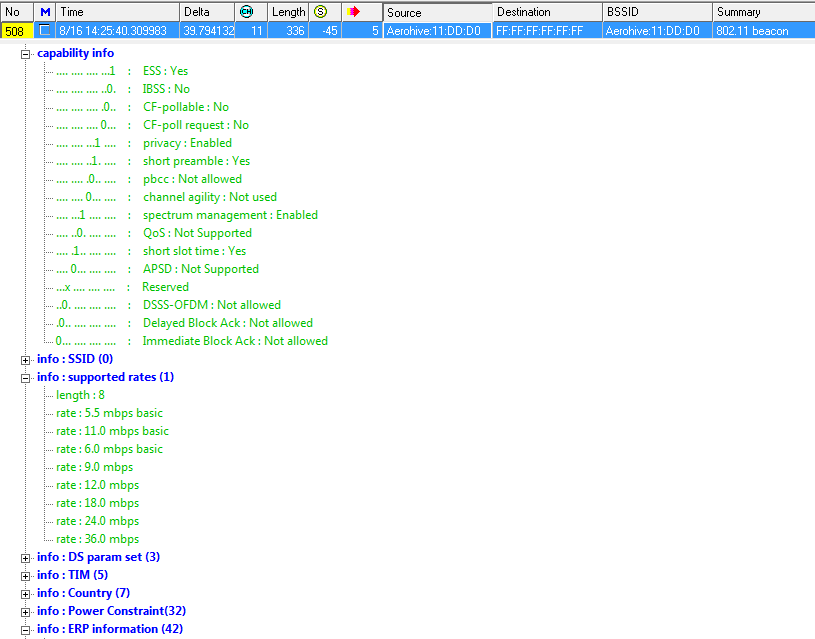Screen dimensions: 815x639
Task: Collapse the capability info tree node
Action: click(26, 54)
